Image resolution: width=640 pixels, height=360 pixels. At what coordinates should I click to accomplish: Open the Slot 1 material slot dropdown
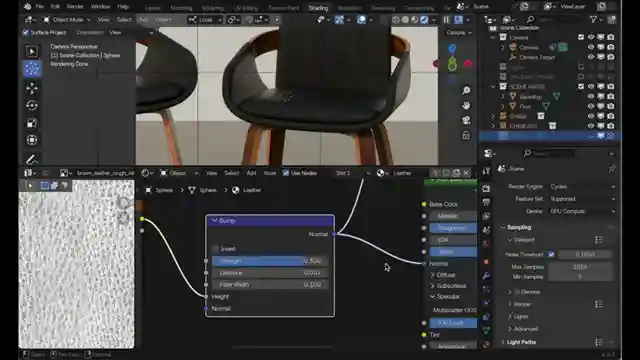353,173
